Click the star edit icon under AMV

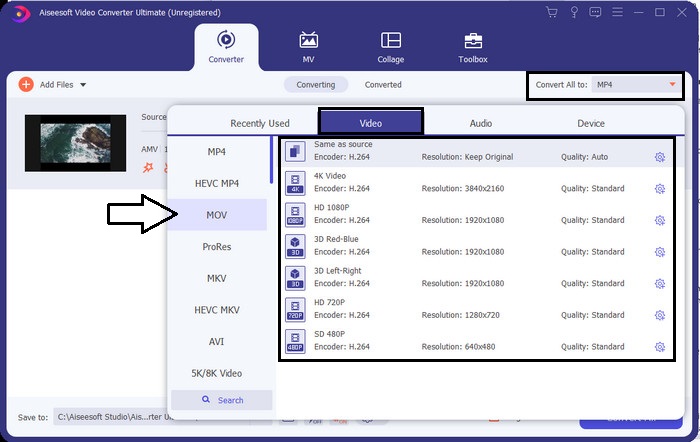[x=148, y=167]
